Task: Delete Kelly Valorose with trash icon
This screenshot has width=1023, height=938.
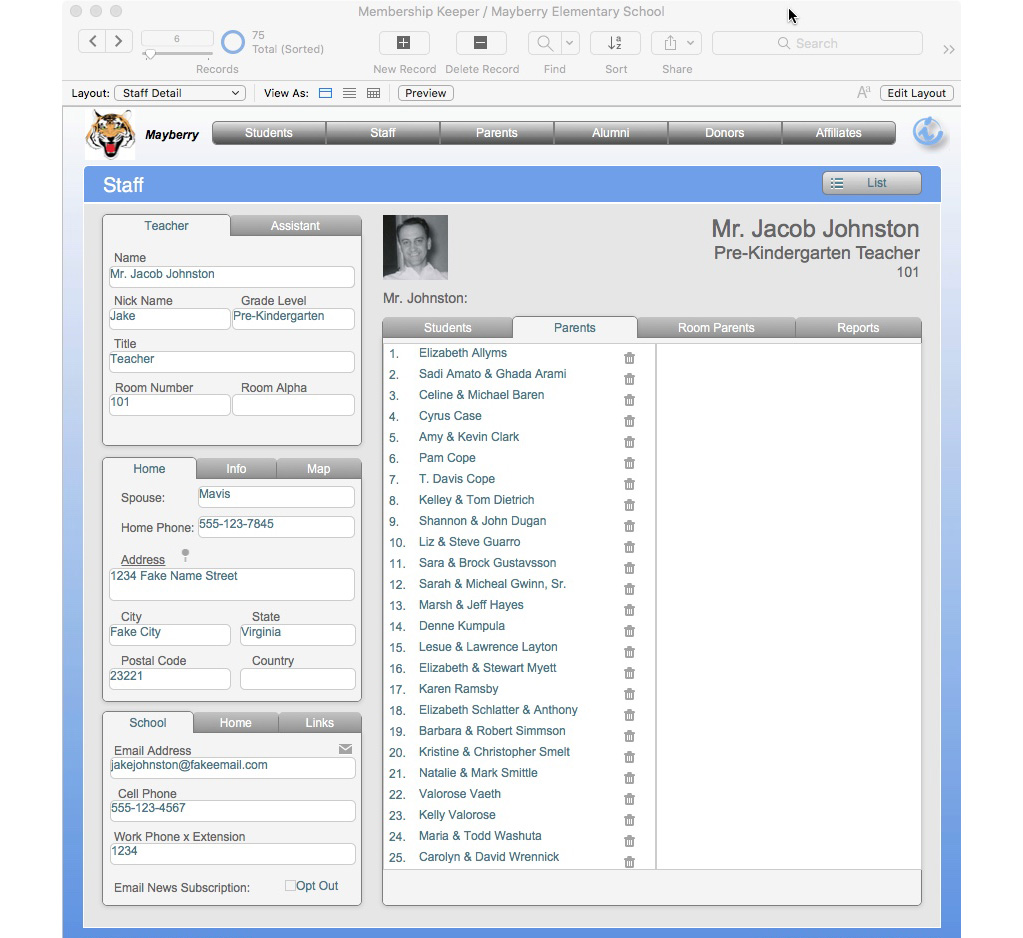Action: 629,820
